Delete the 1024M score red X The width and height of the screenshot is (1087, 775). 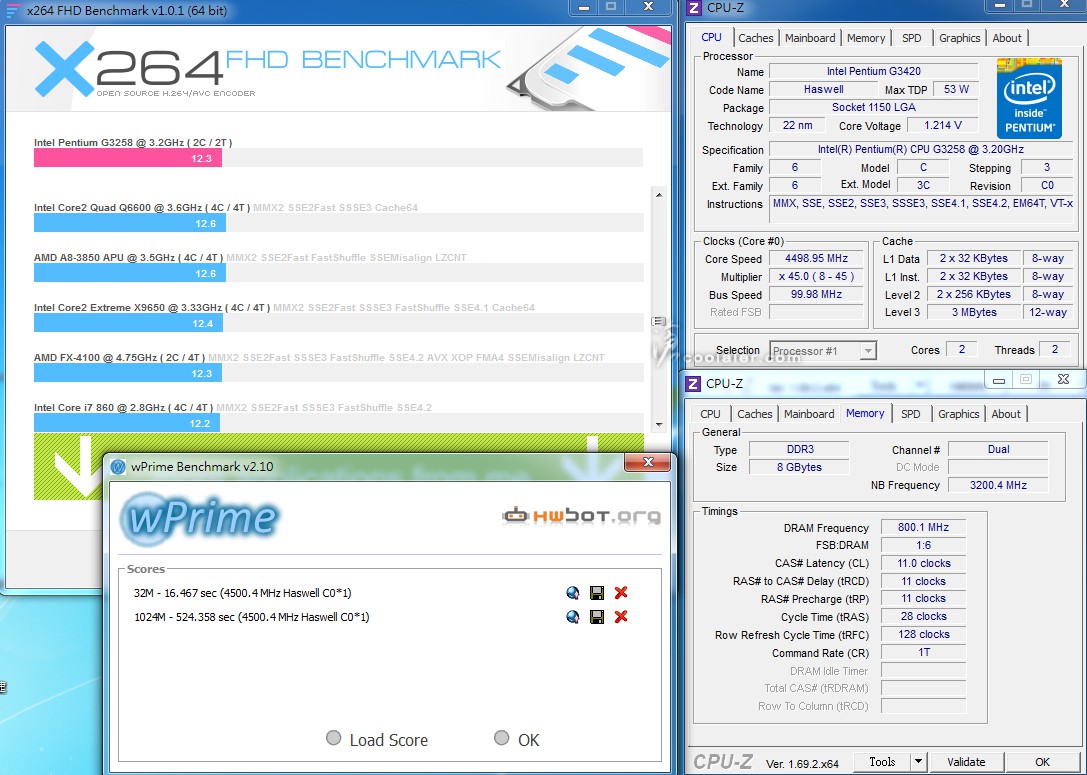click(x=621, y=617)
